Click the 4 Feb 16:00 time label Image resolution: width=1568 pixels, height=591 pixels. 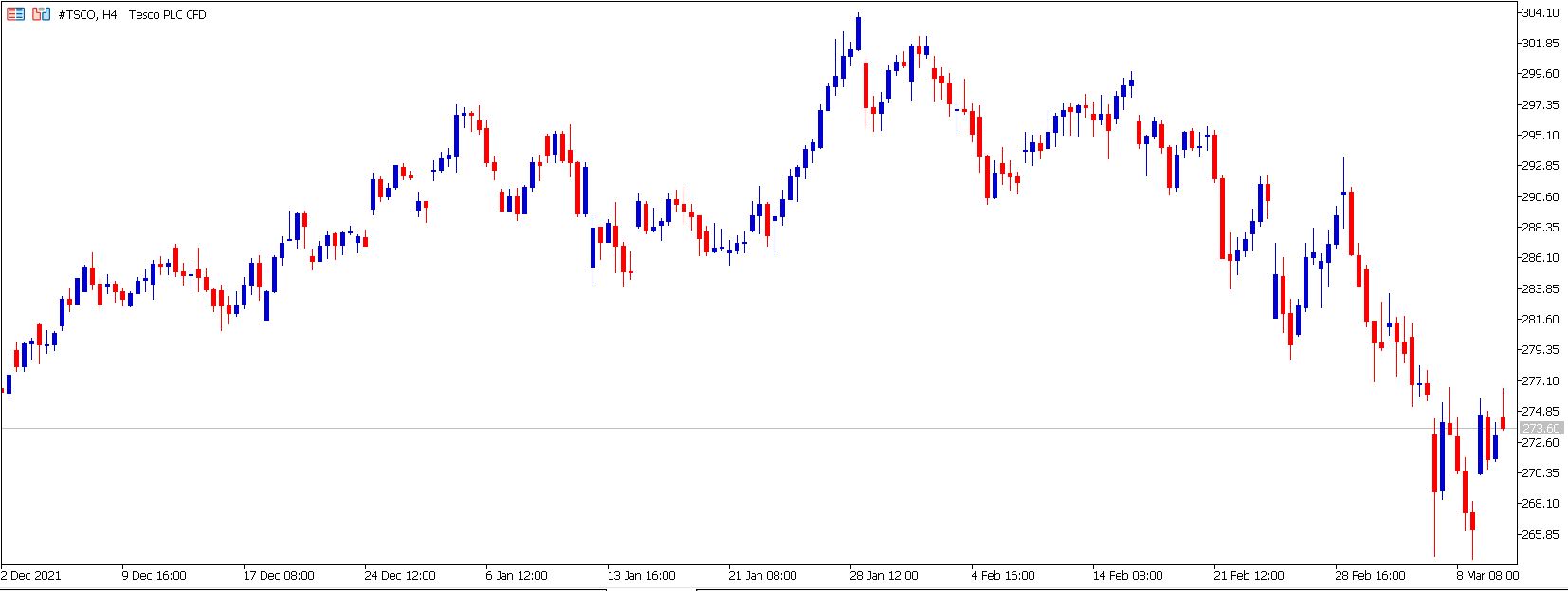point(1003,575)
